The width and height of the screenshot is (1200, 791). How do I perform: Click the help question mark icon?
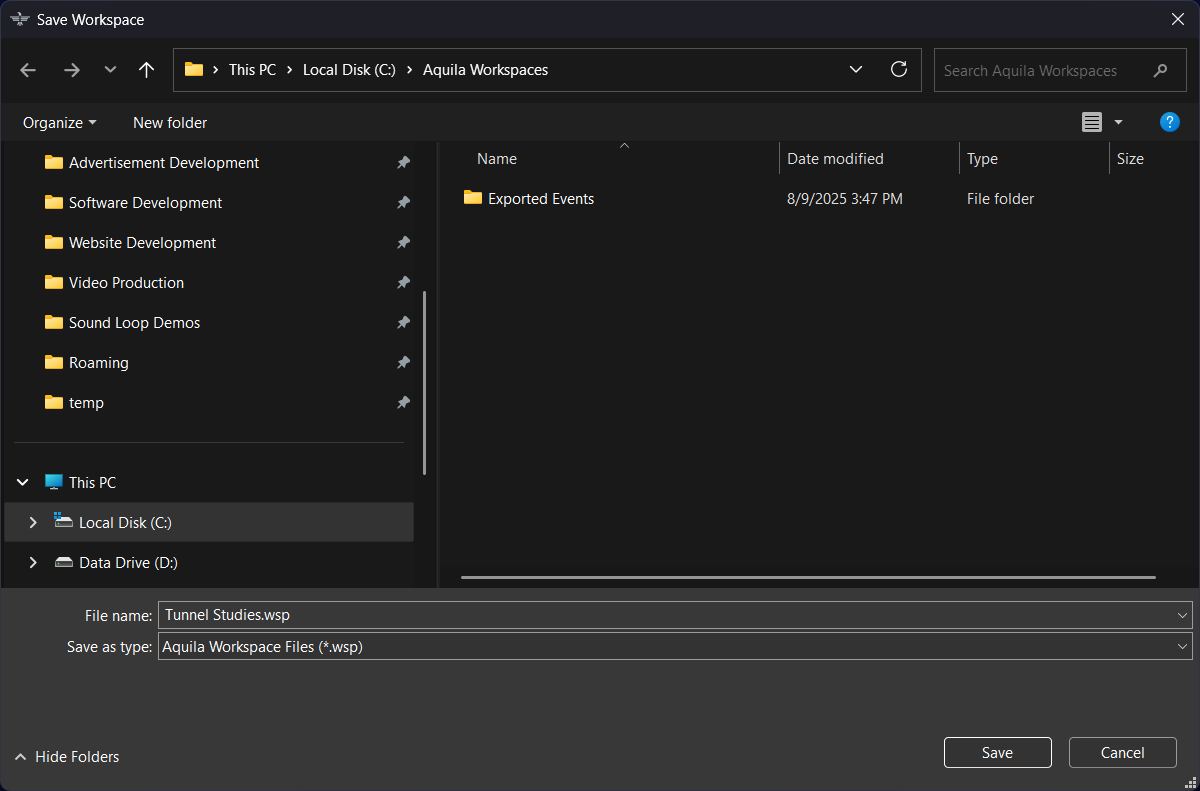(x=1170, y=121)
